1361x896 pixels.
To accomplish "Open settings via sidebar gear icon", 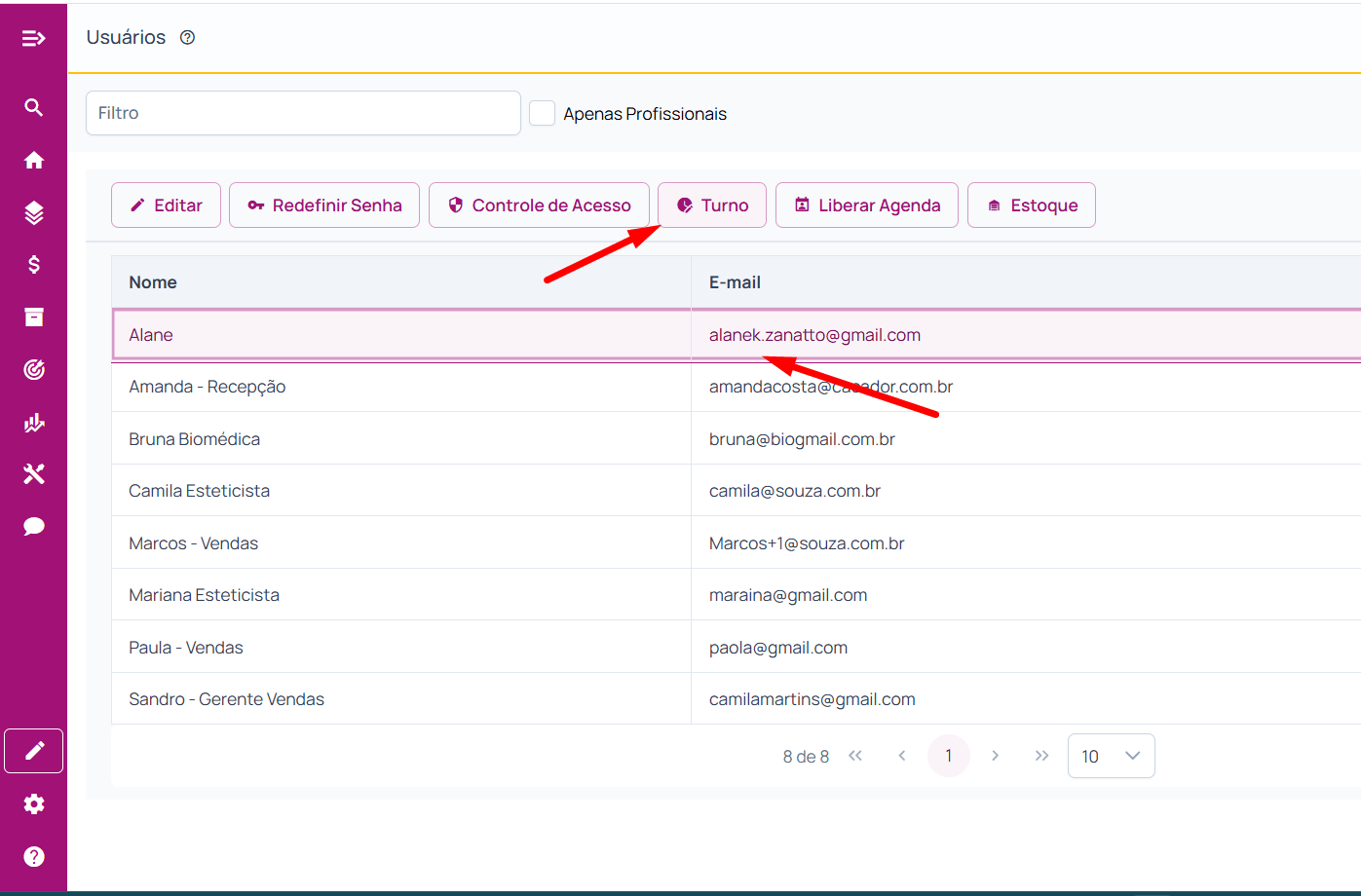I will pyautogui.click(x=33, y=803).
